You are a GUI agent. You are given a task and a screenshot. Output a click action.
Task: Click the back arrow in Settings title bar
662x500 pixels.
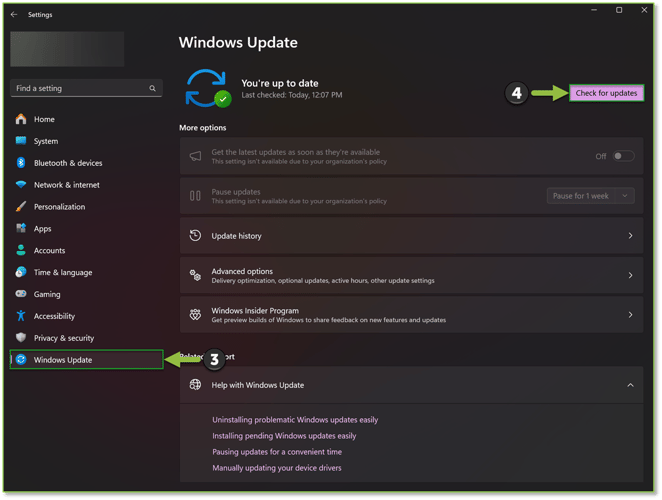(14, 14)
